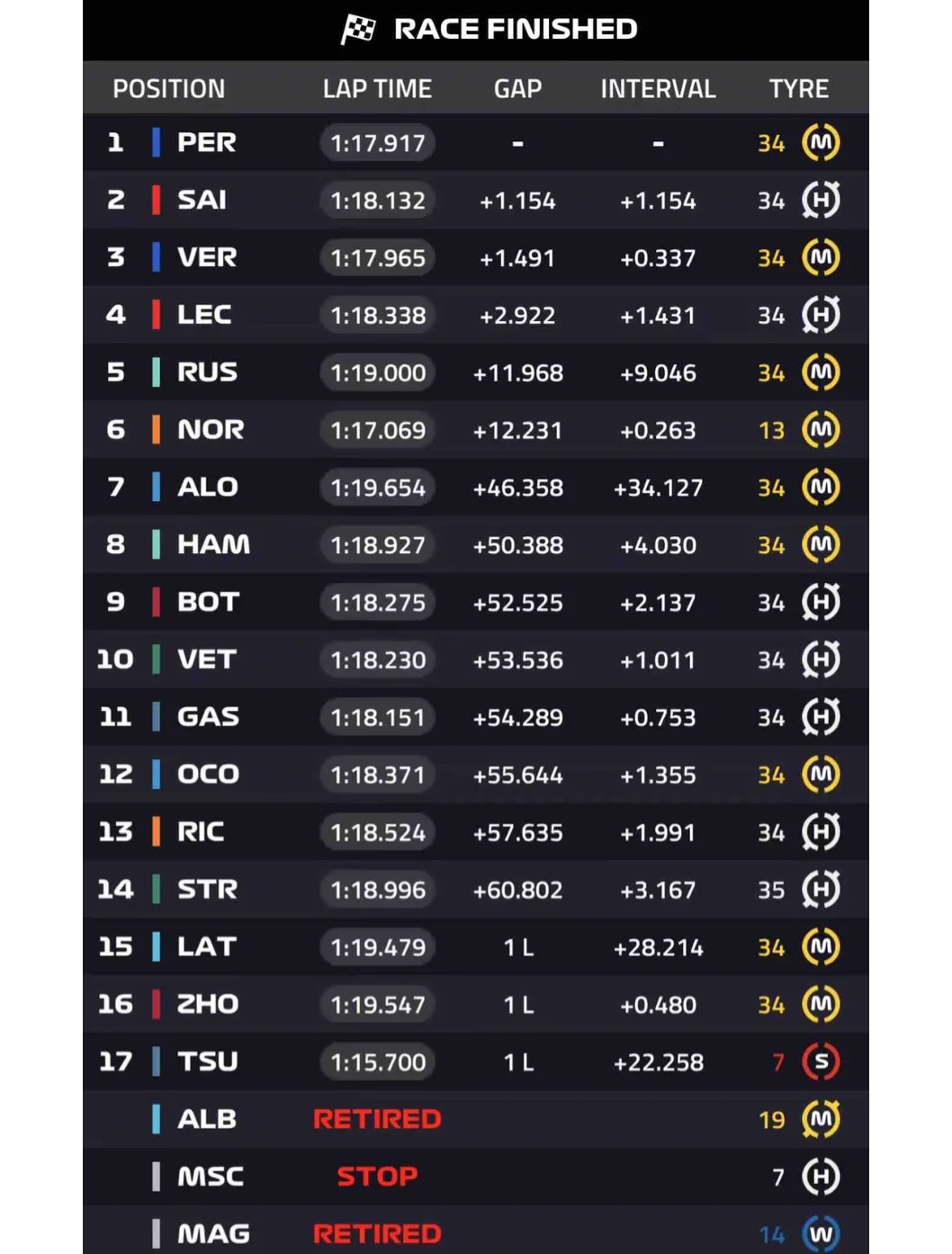This screenshot has height=1254, width=952.
Task: Click MAG's blue wet tyre icon
Action: tap(821, 1233)
